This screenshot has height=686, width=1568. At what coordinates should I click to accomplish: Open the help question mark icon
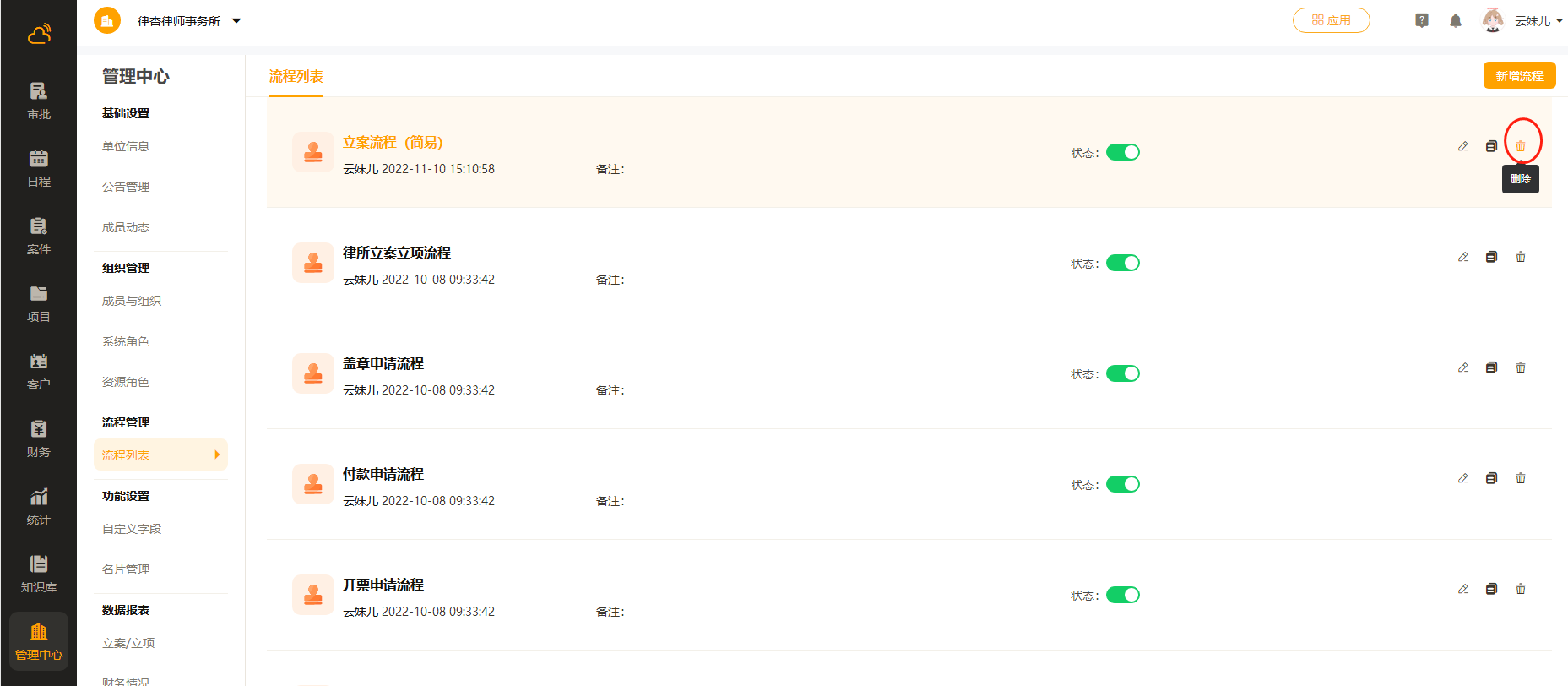[x=1421, y=21]
